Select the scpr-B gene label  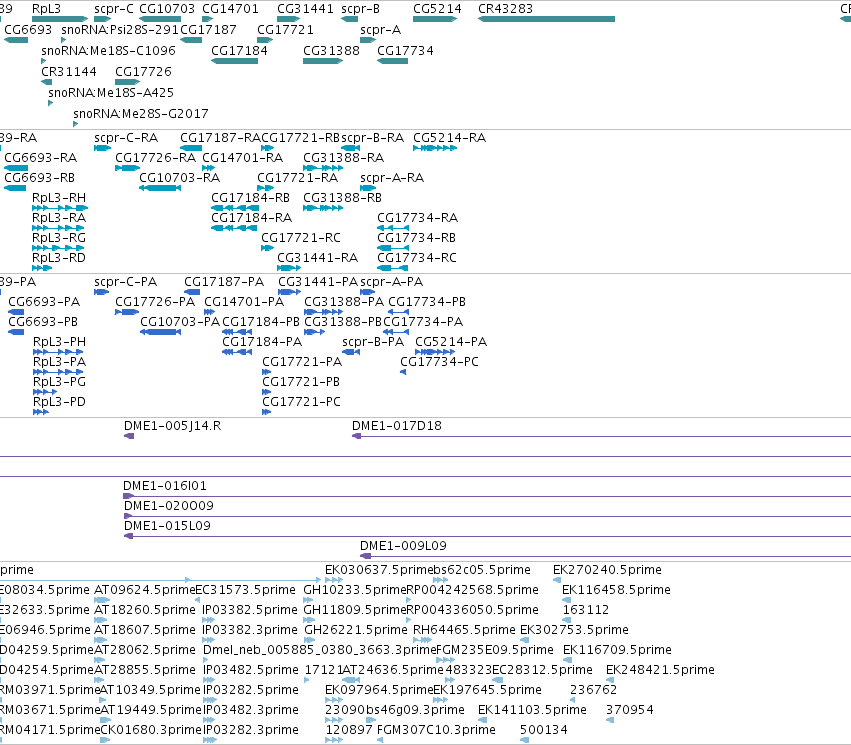pos(360,9)
